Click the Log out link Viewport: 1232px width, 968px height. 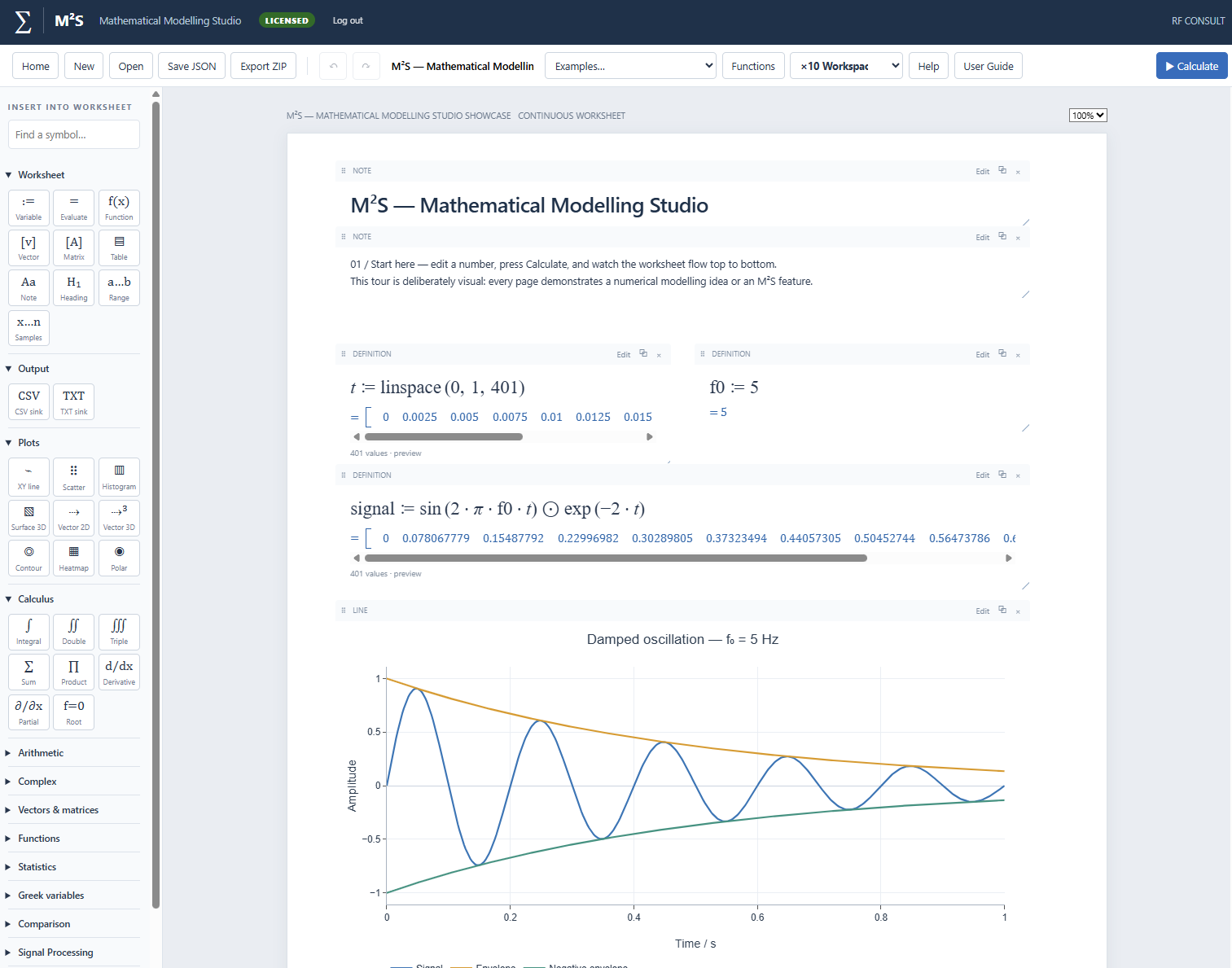pos(348,20)
